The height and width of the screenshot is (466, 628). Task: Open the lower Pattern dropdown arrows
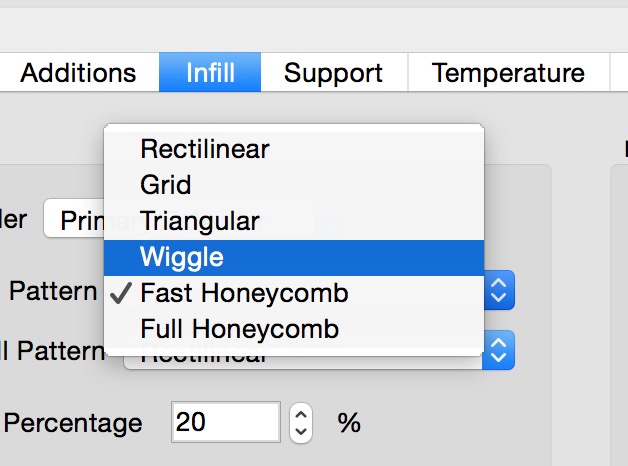coord(500,351)
